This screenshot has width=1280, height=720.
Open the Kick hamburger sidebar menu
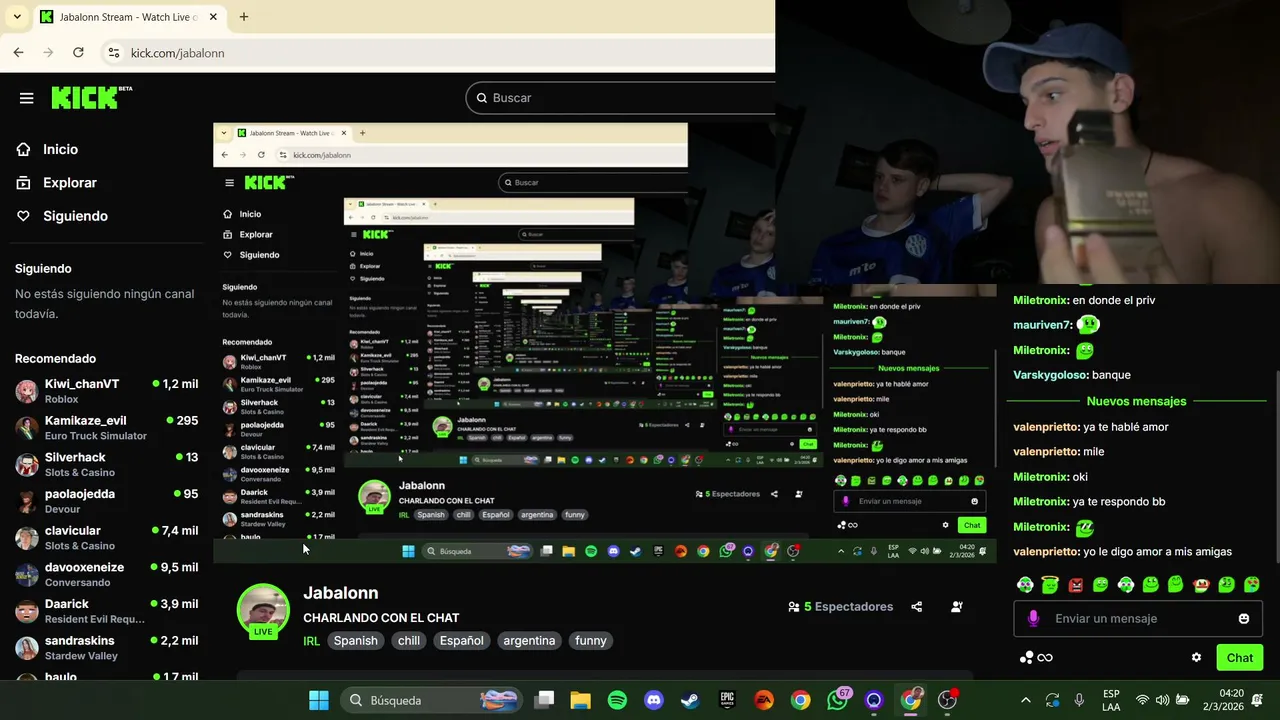pos(27,98)
